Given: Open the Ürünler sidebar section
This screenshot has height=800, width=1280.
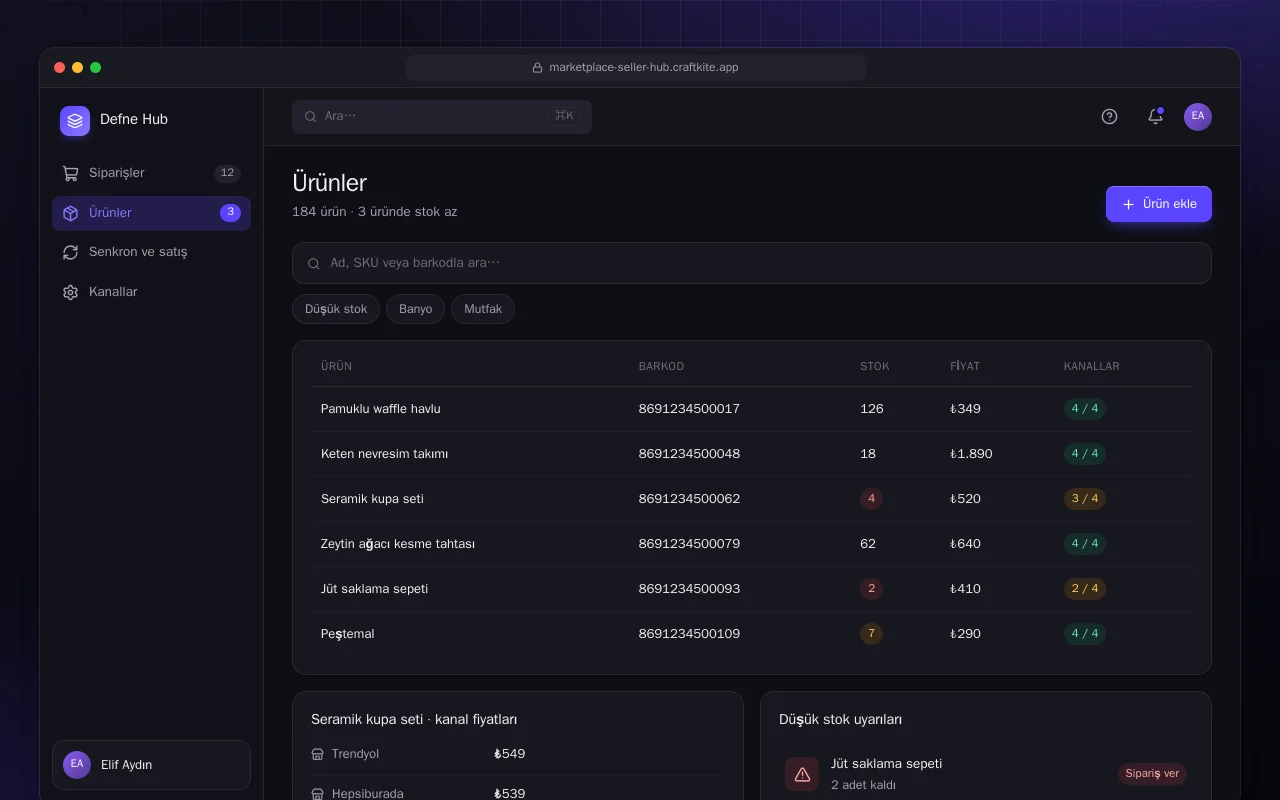Looking at the screenshot, I should (151, 213).
